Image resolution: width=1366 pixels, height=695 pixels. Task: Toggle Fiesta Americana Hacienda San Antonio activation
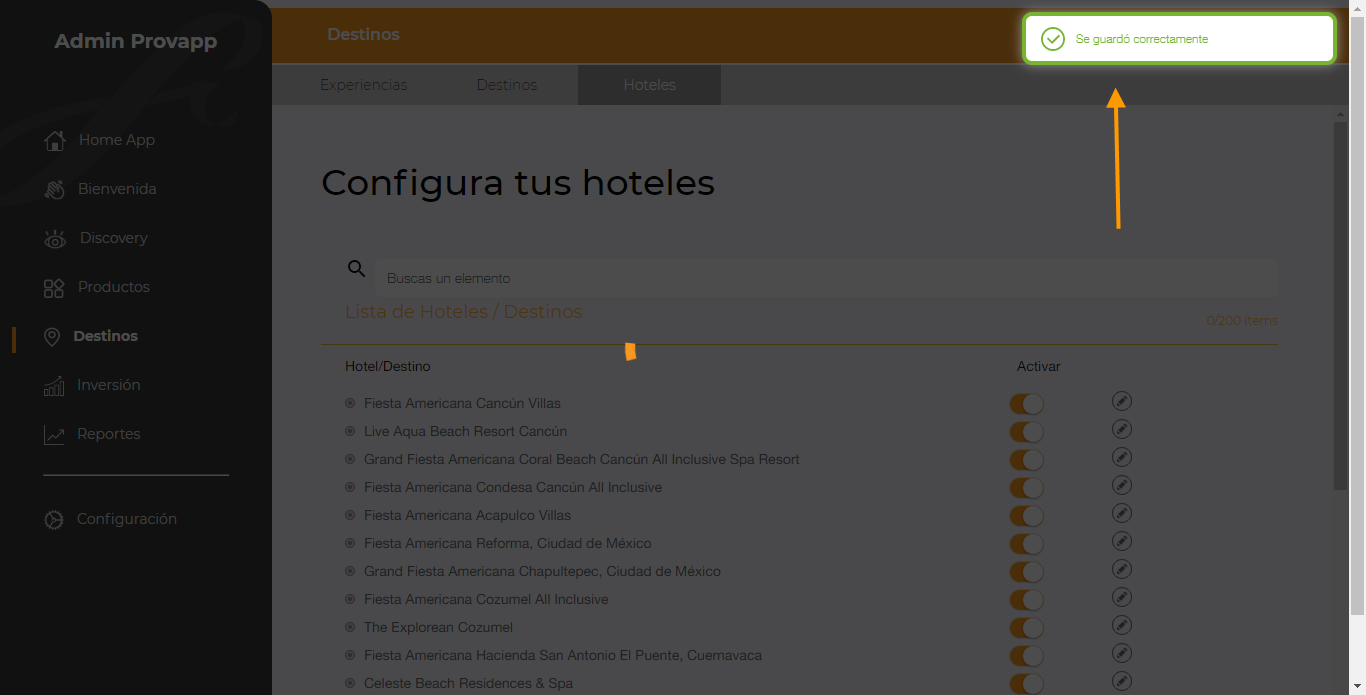coord(1026,656)
